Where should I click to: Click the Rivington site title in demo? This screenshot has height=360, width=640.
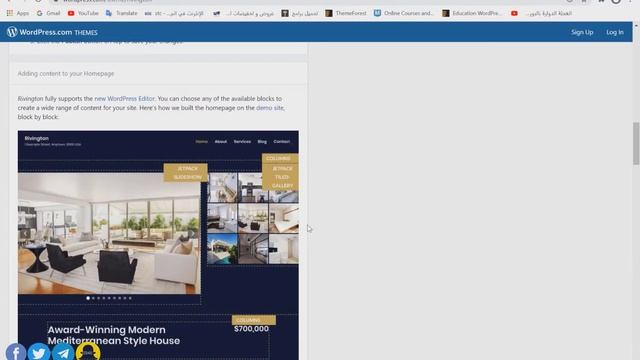37,138
